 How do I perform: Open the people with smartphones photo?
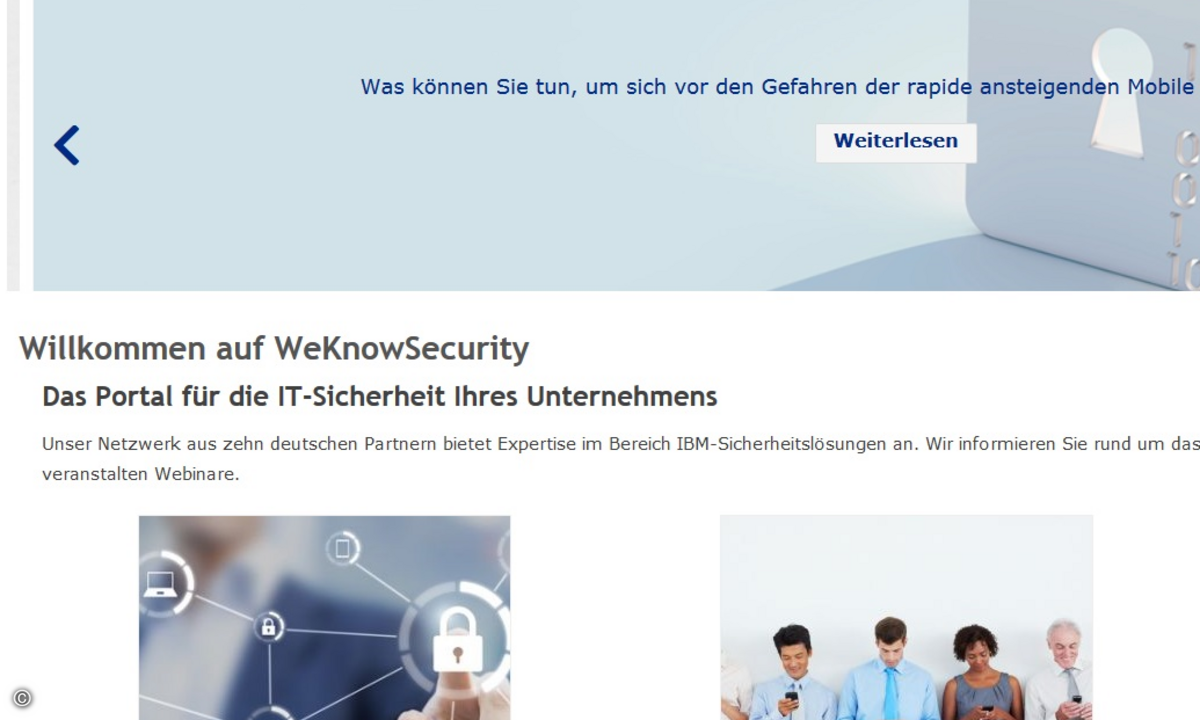click(906, 617)
